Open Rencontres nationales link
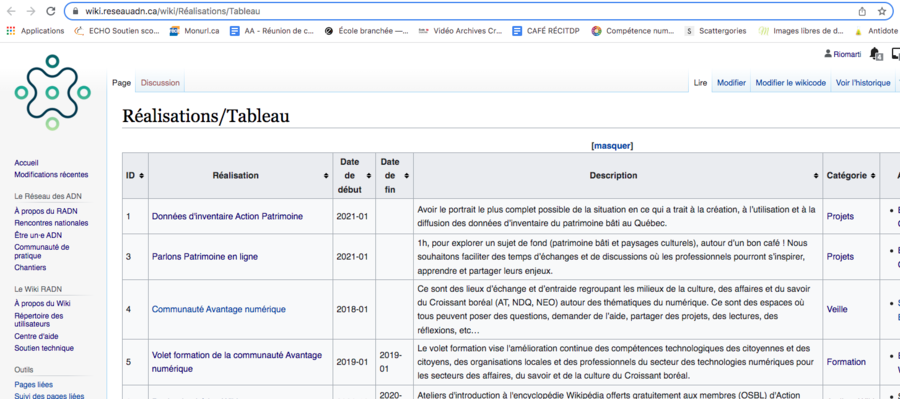900x399 pixels. coord(51,223)
